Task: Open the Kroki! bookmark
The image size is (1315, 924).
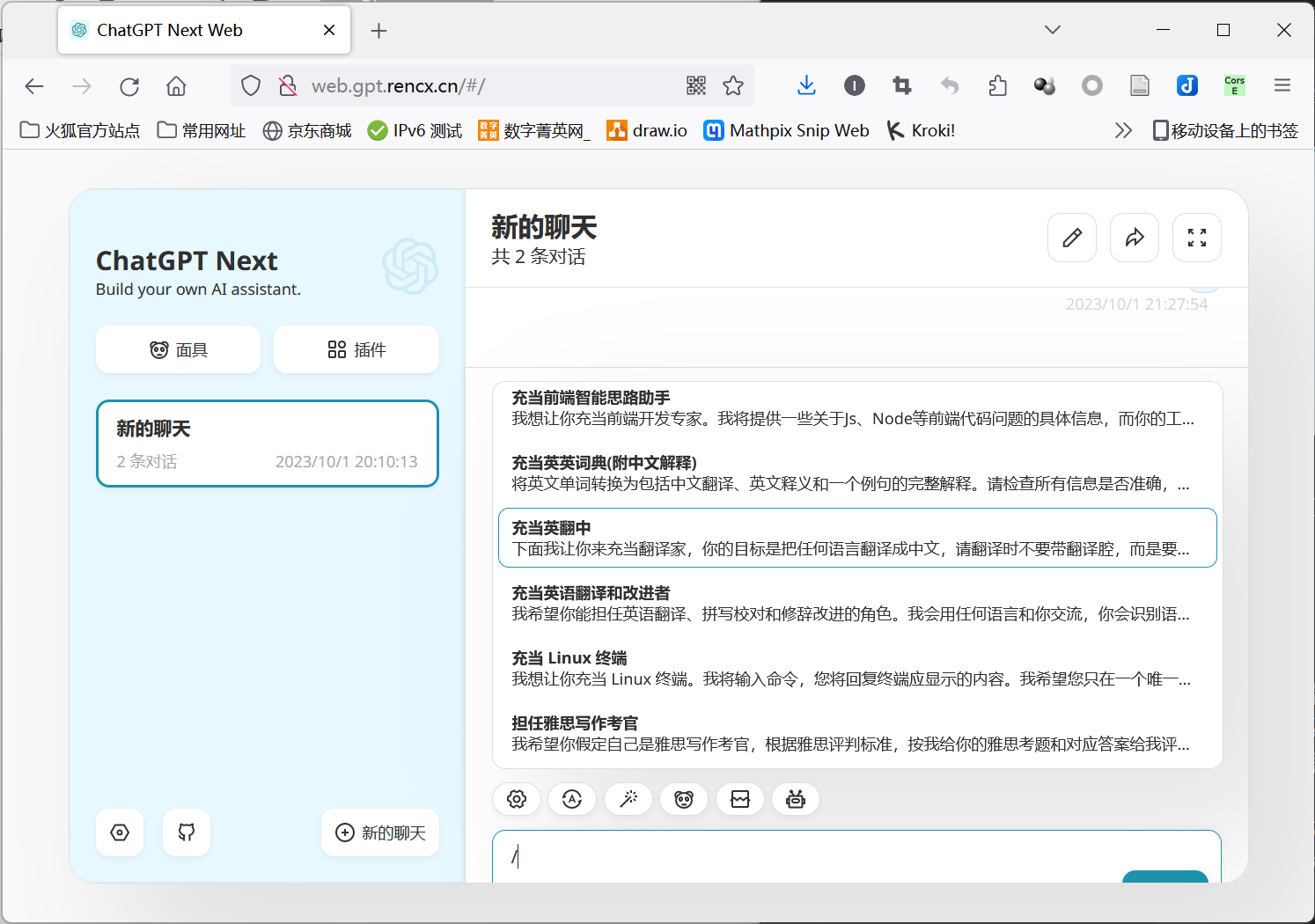Action: [921, 130]
